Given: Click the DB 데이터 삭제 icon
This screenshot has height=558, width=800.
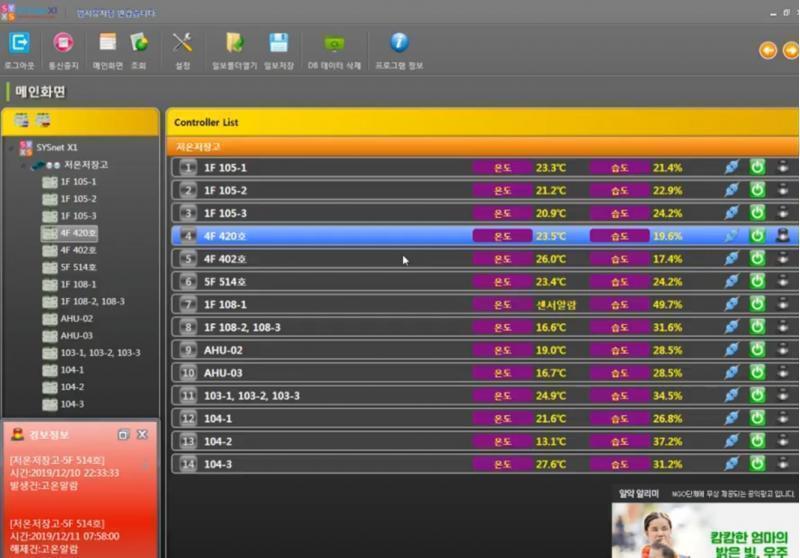Looking at the screenshot, I should pos(334,44).
